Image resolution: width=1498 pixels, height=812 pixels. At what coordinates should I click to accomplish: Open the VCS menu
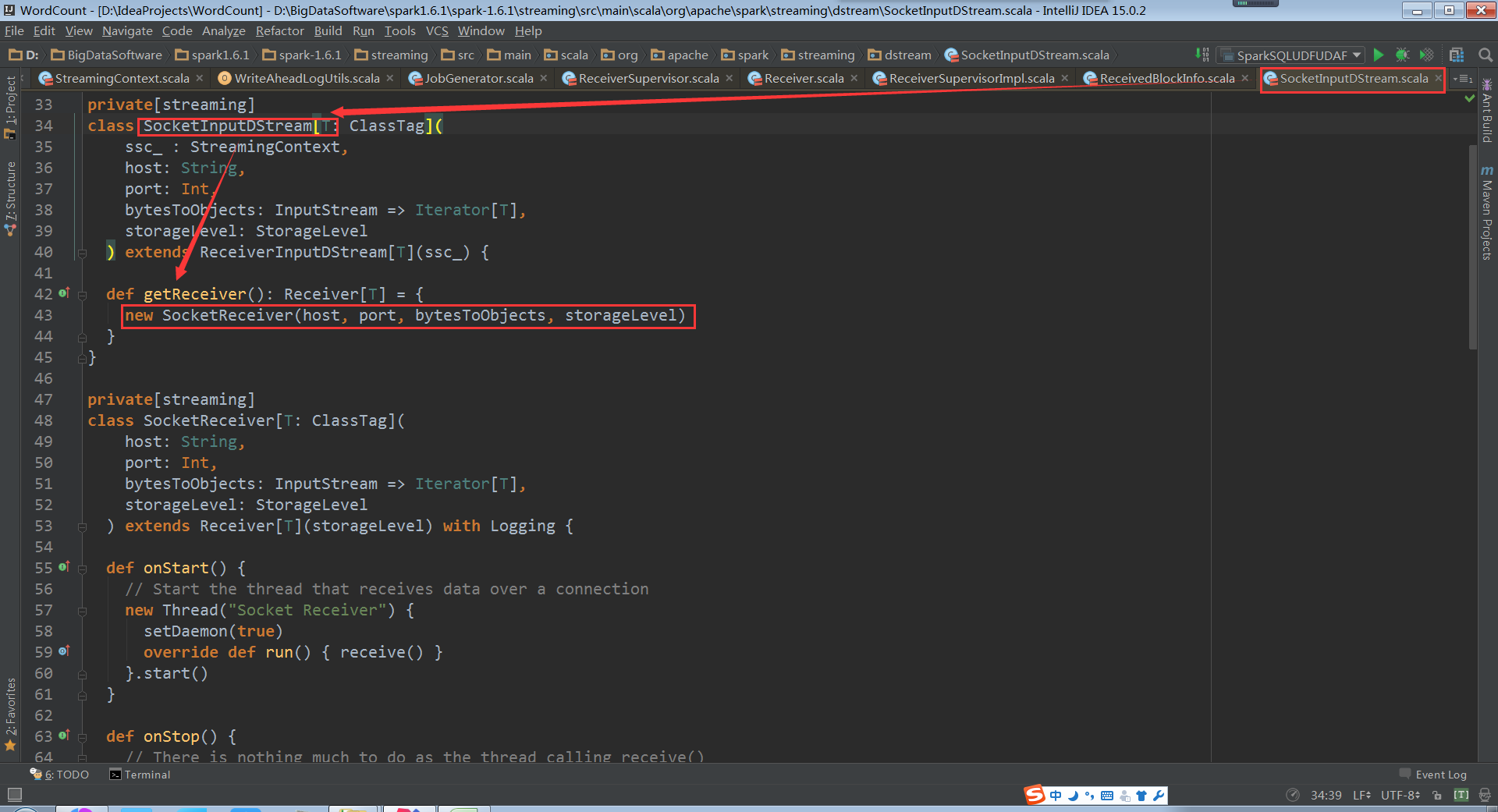pos(437,31)
